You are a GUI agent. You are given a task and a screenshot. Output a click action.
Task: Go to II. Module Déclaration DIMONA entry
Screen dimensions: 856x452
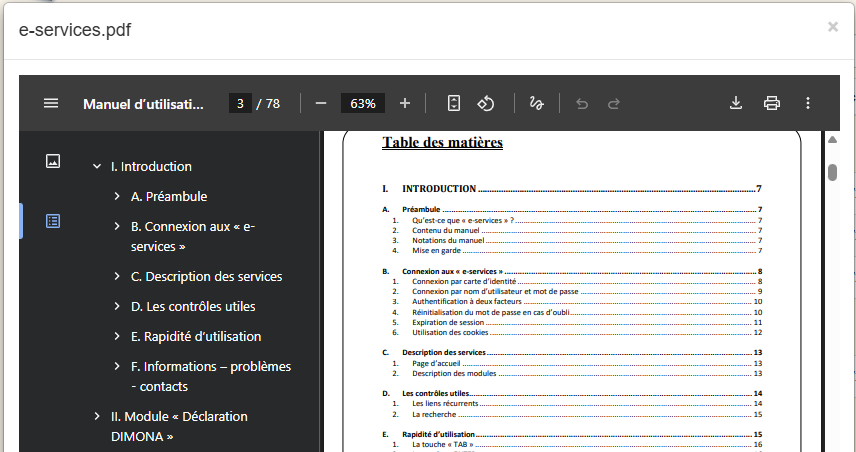point(179,426)
